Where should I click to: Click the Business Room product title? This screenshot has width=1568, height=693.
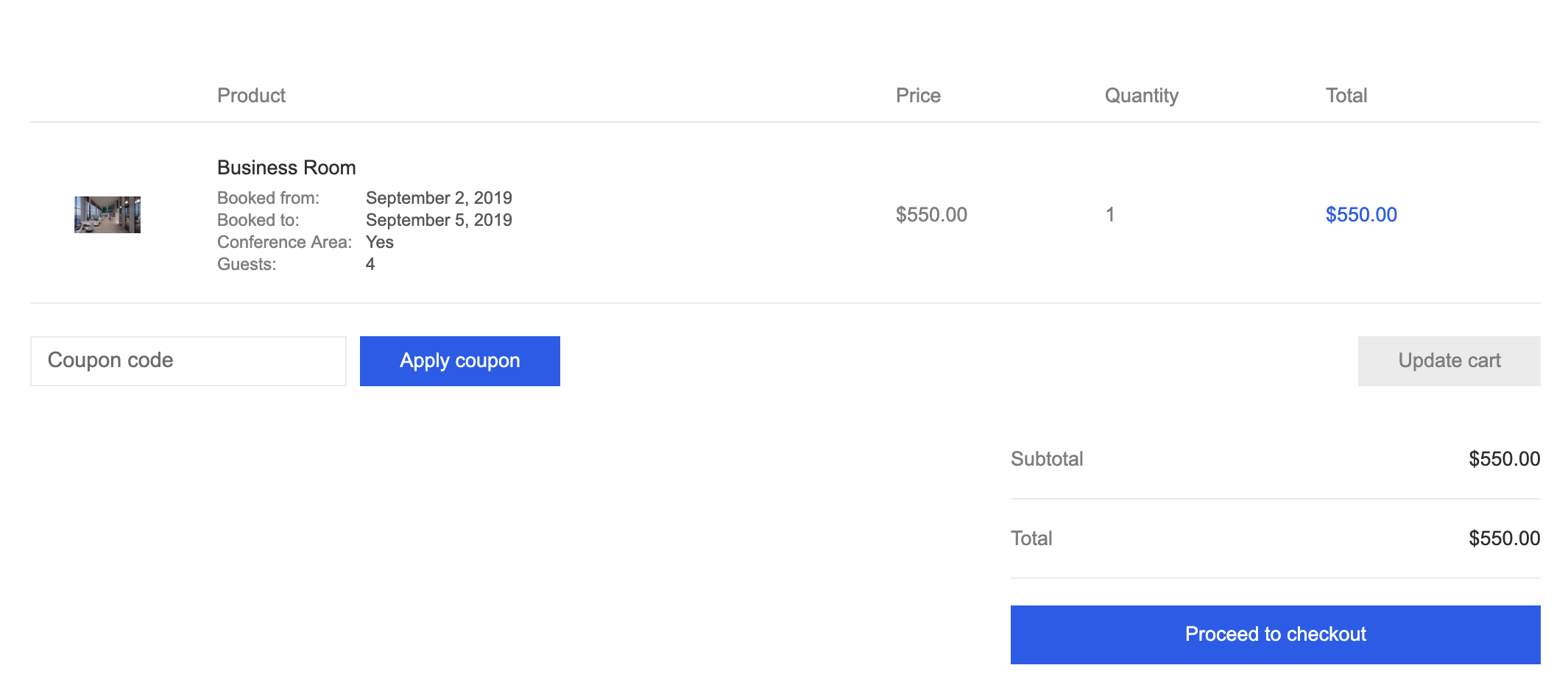click(286, 168)
